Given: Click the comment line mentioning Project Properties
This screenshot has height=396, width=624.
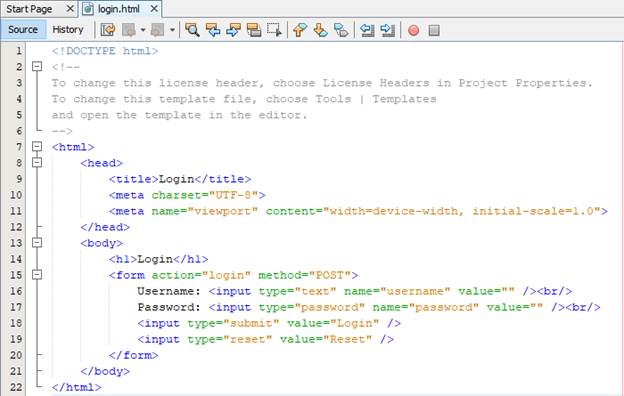Looking at the screenshot, I should click(x=322, y=83).
